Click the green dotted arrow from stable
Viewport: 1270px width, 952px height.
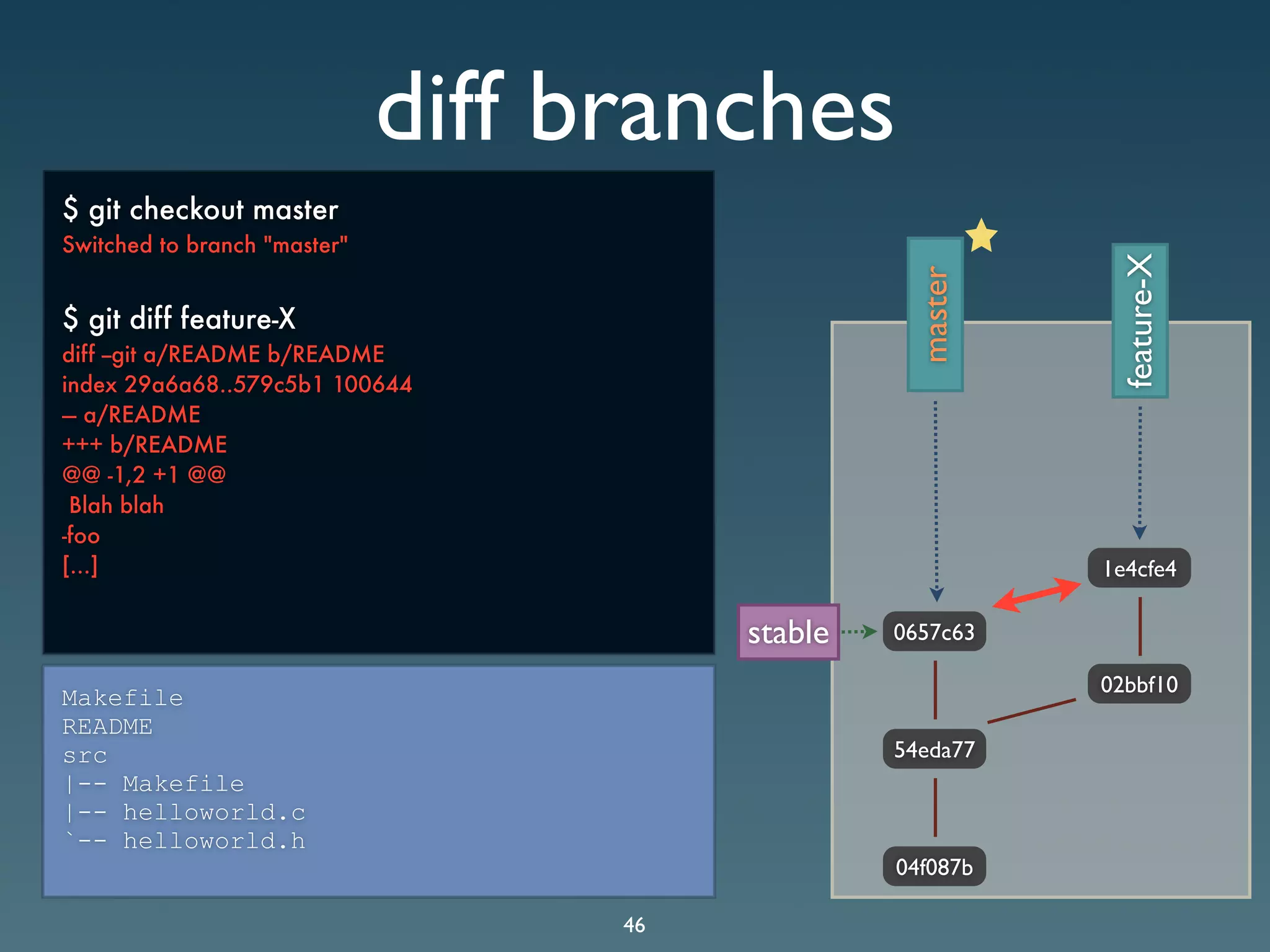(x=858, y=632)
